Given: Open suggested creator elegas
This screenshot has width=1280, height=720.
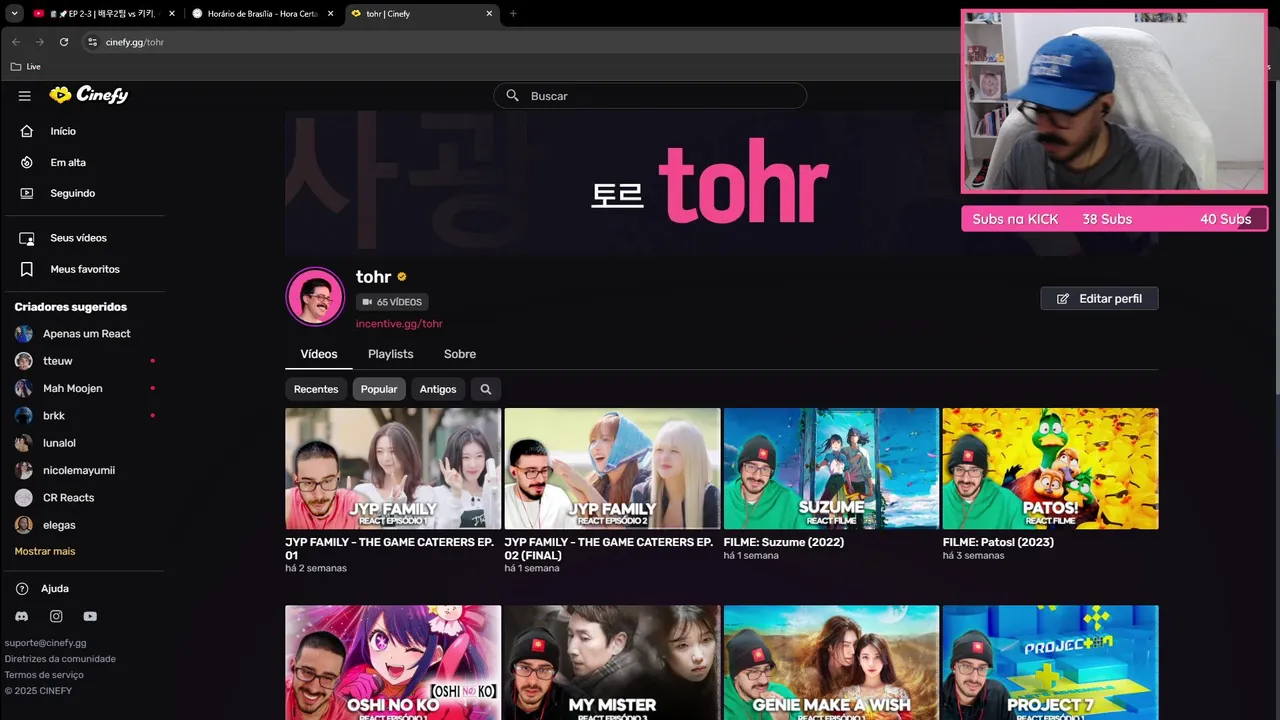Looking at the screenshot, I should point(59,525).
